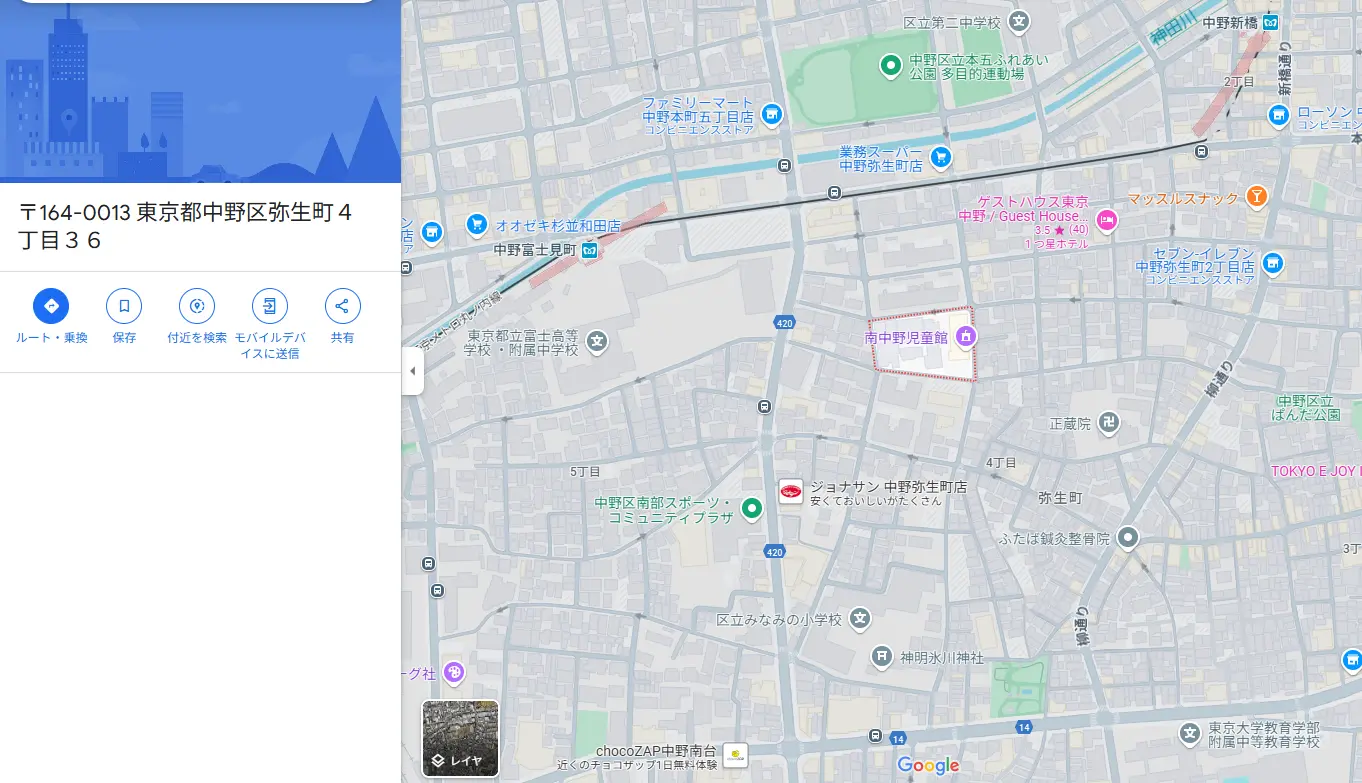Image resolution: width=1362 pixels, height=783 pixels.
Task: Click the 5丁目 area label
Action: pyautogui.click(x=584, y=471)
